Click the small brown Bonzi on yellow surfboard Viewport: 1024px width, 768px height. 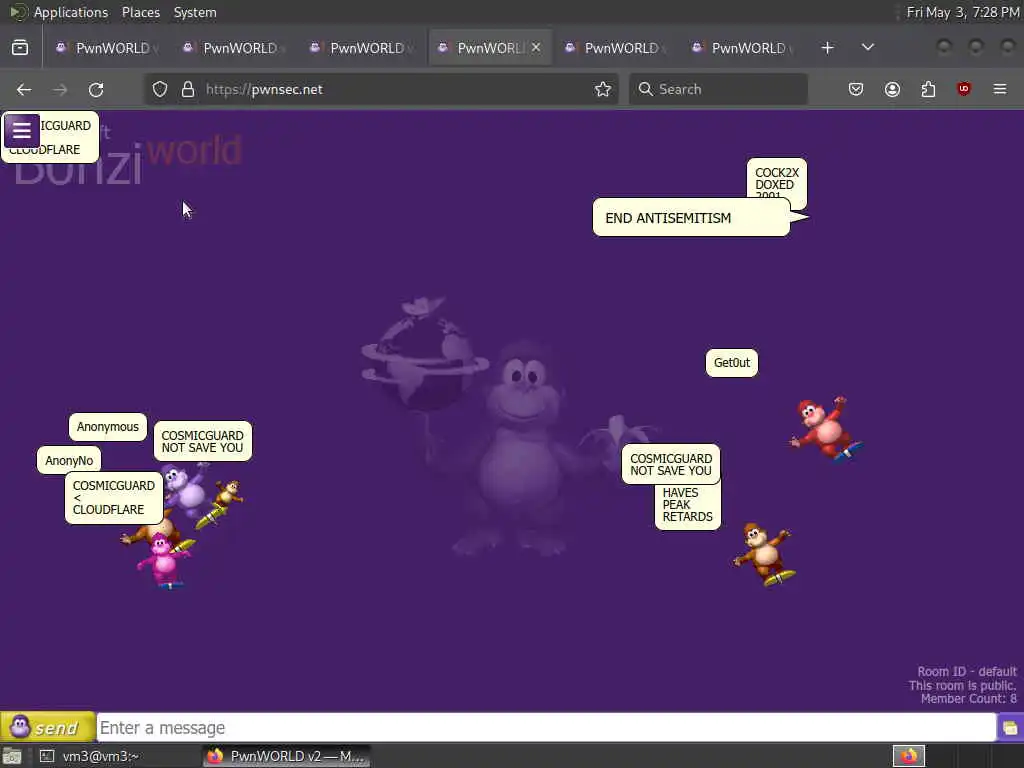click(x=222, y=503)
